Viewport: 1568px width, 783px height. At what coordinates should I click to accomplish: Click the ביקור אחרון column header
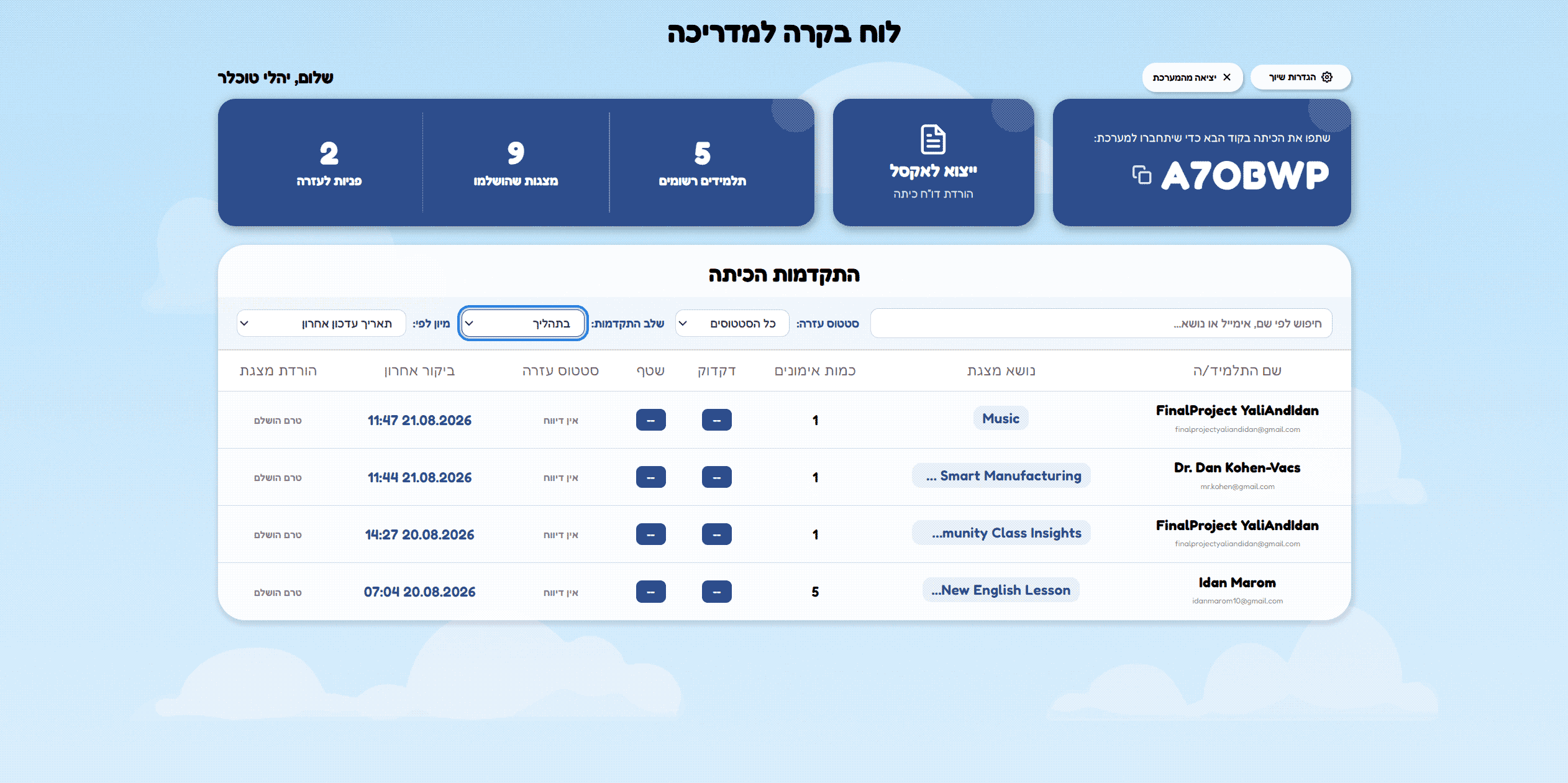point(419,371)
